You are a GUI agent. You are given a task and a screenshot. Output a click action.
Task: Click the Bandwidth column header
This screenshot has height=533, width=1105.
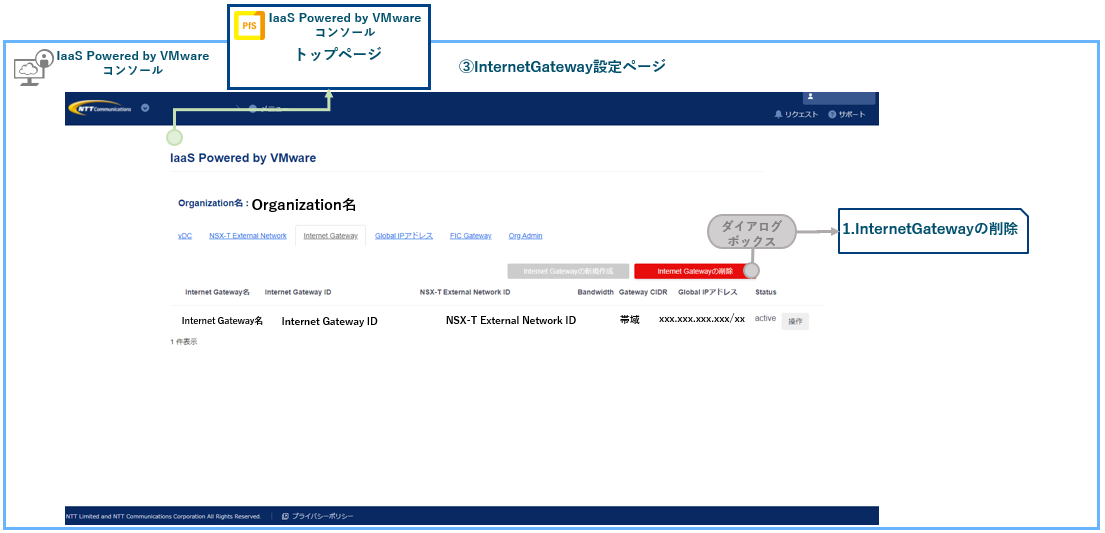tap(595, 292)
